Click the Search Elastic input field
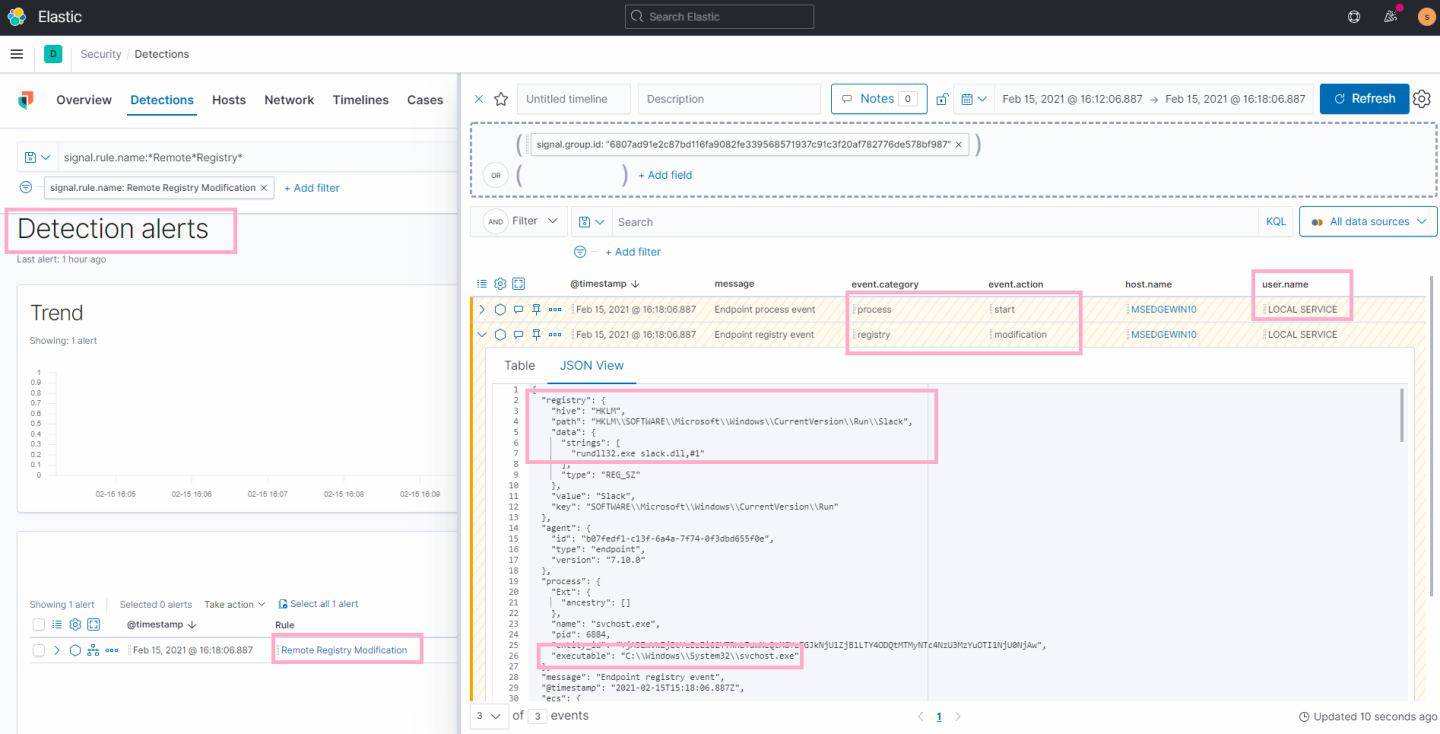The width and height of the screenshot is (1440, 734). (x=719, y=17)
